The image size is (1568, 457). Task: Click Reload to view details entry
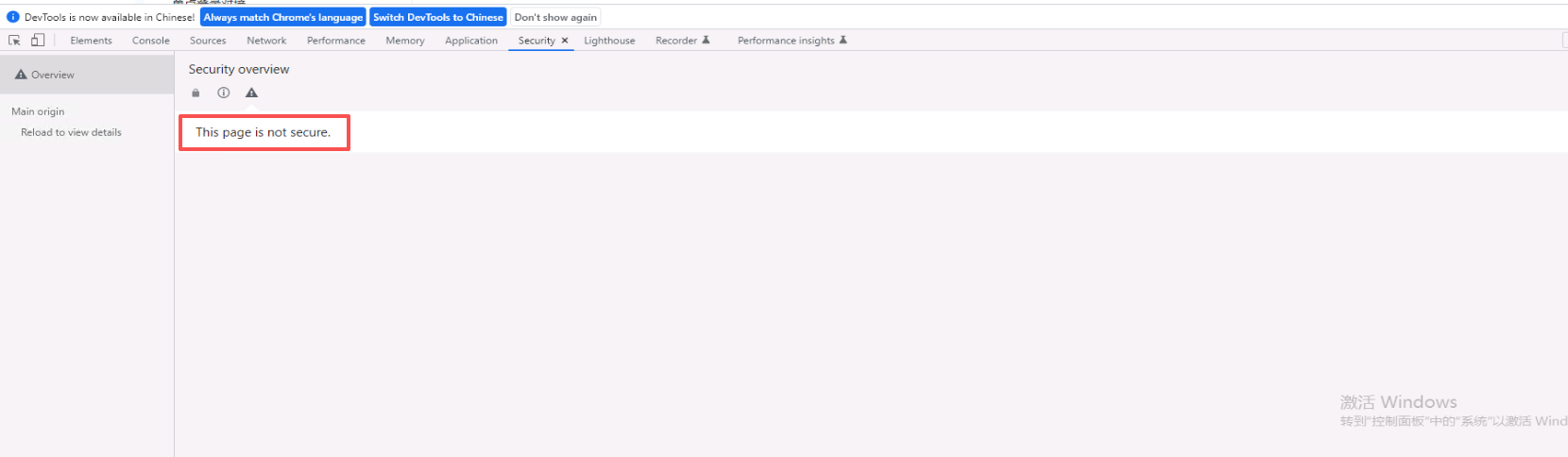coord(72,132)
